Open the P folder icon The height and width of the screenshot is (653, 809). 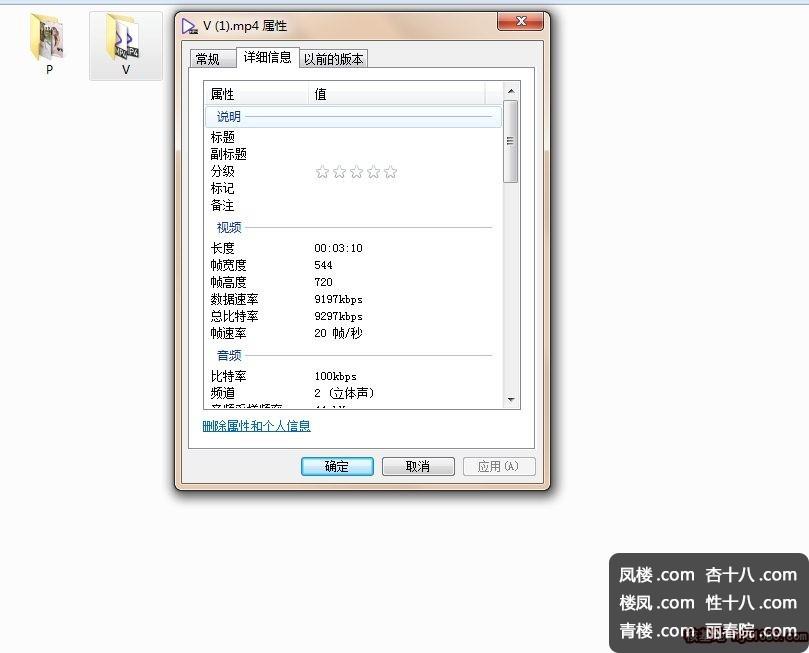pos(48,38)
